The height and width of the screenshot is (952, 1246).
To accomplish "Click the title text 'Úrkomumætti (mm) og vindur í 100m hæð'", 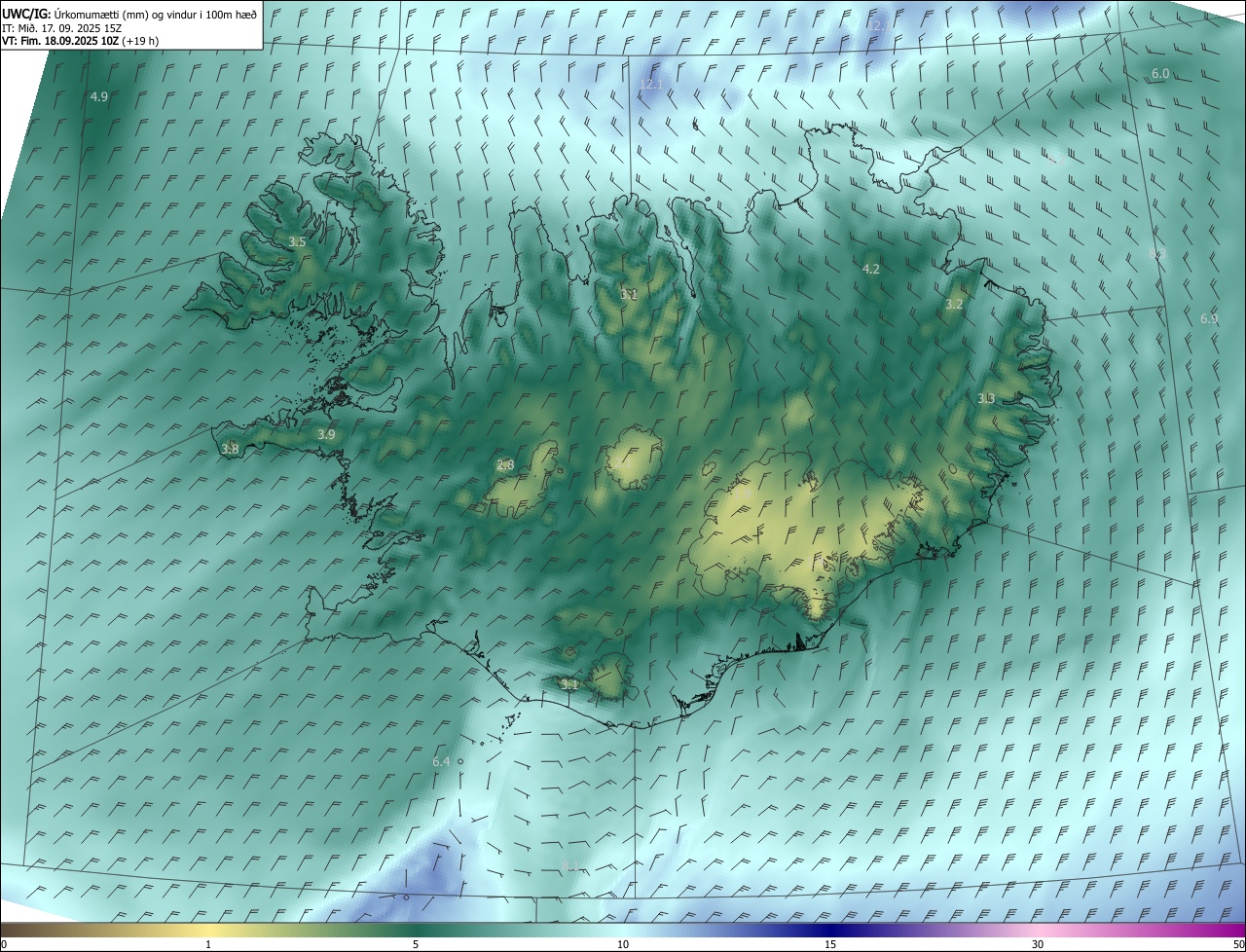I will tap(155, 14).
